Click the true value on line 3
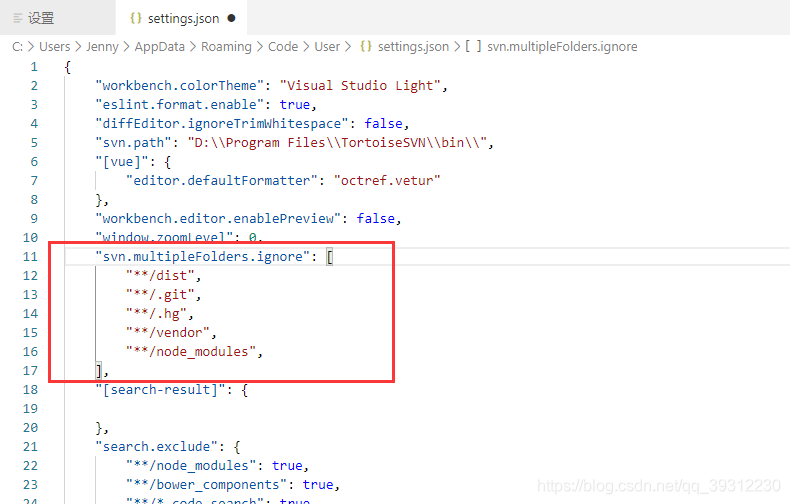 [x=295, y=105]
